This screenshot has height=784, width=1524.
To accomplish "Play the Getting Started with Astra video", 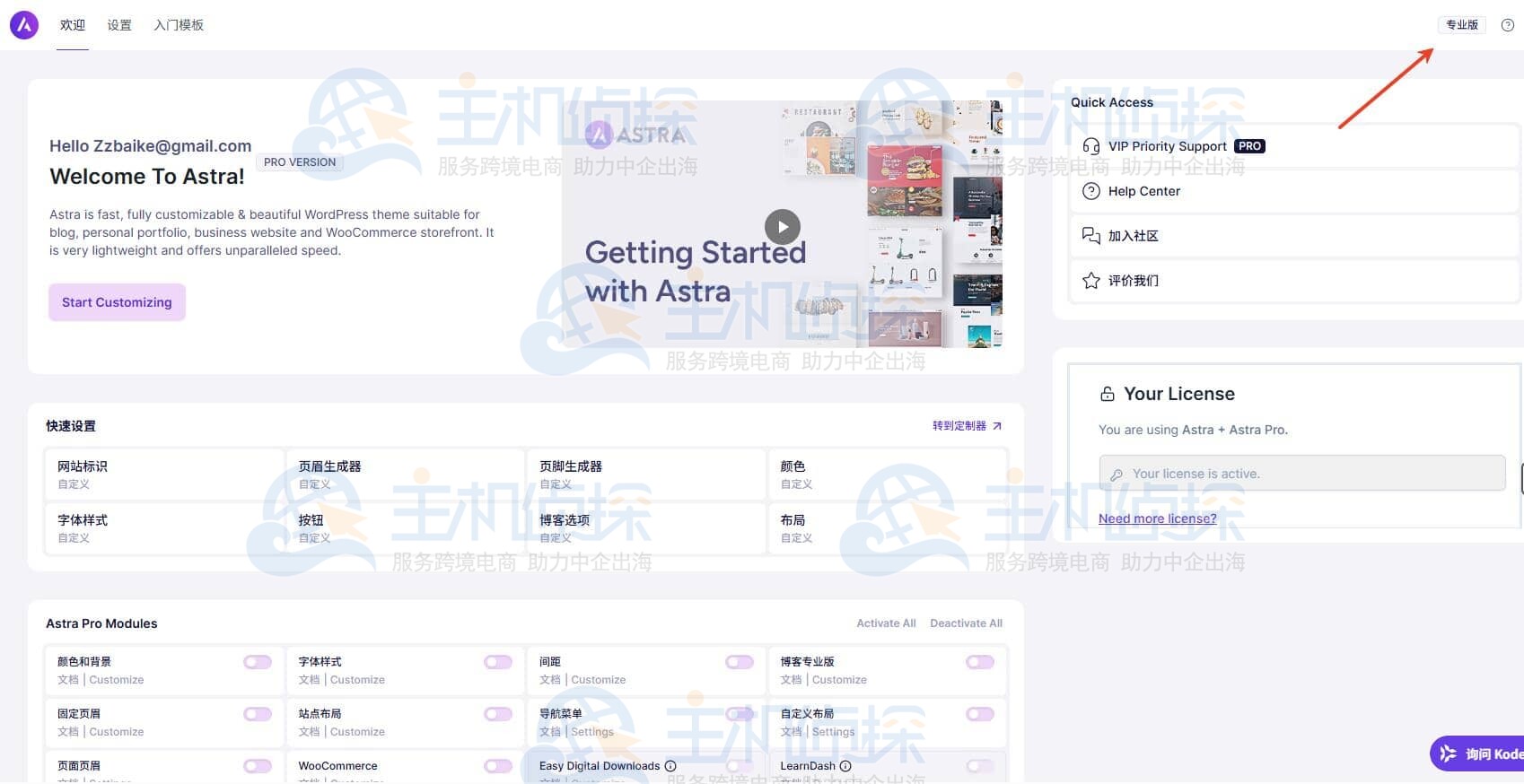I will (x=782, y=227).
